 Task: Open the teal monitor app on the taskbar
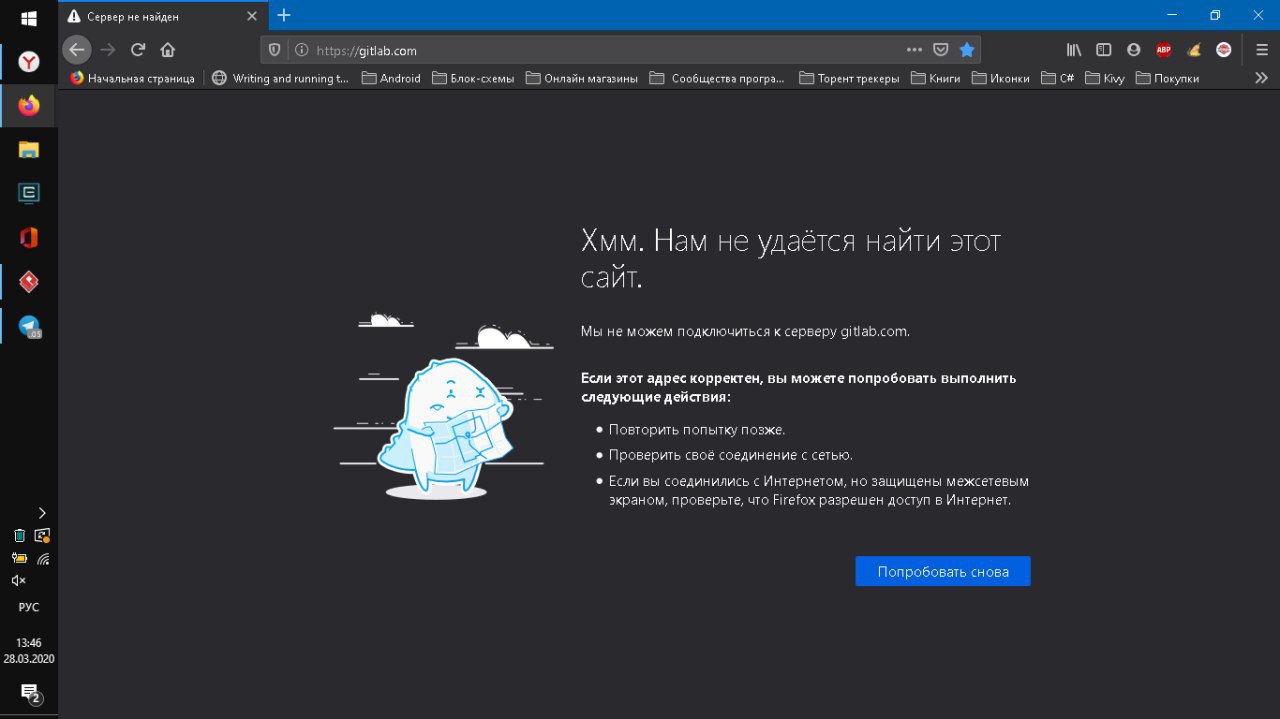pos(29,194)
